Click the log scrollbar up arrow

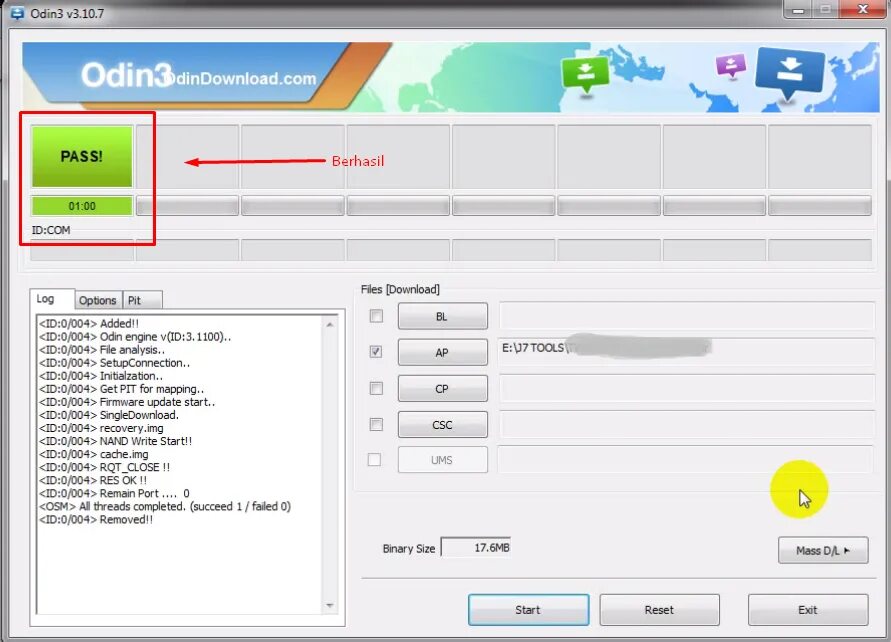[330, 324]
